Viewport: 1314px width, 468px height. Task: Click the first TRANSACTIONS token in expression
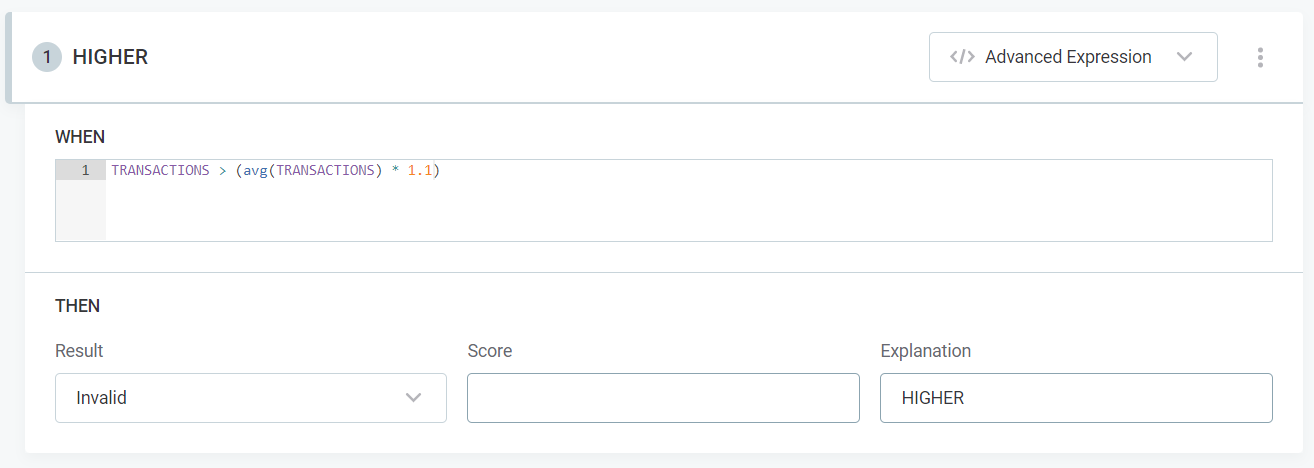(x=160, y=171)
